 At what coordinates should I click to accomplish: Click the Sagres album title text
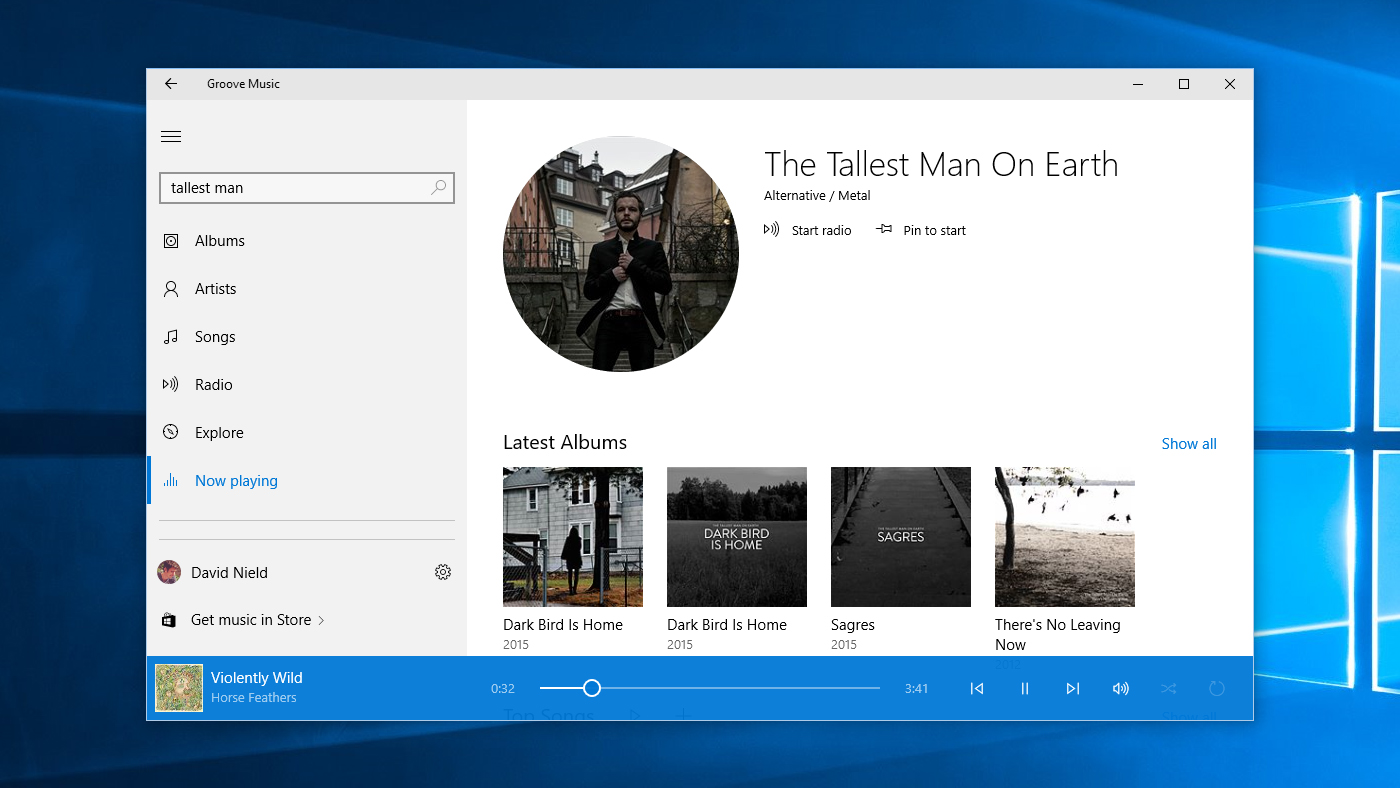point(853,625)
